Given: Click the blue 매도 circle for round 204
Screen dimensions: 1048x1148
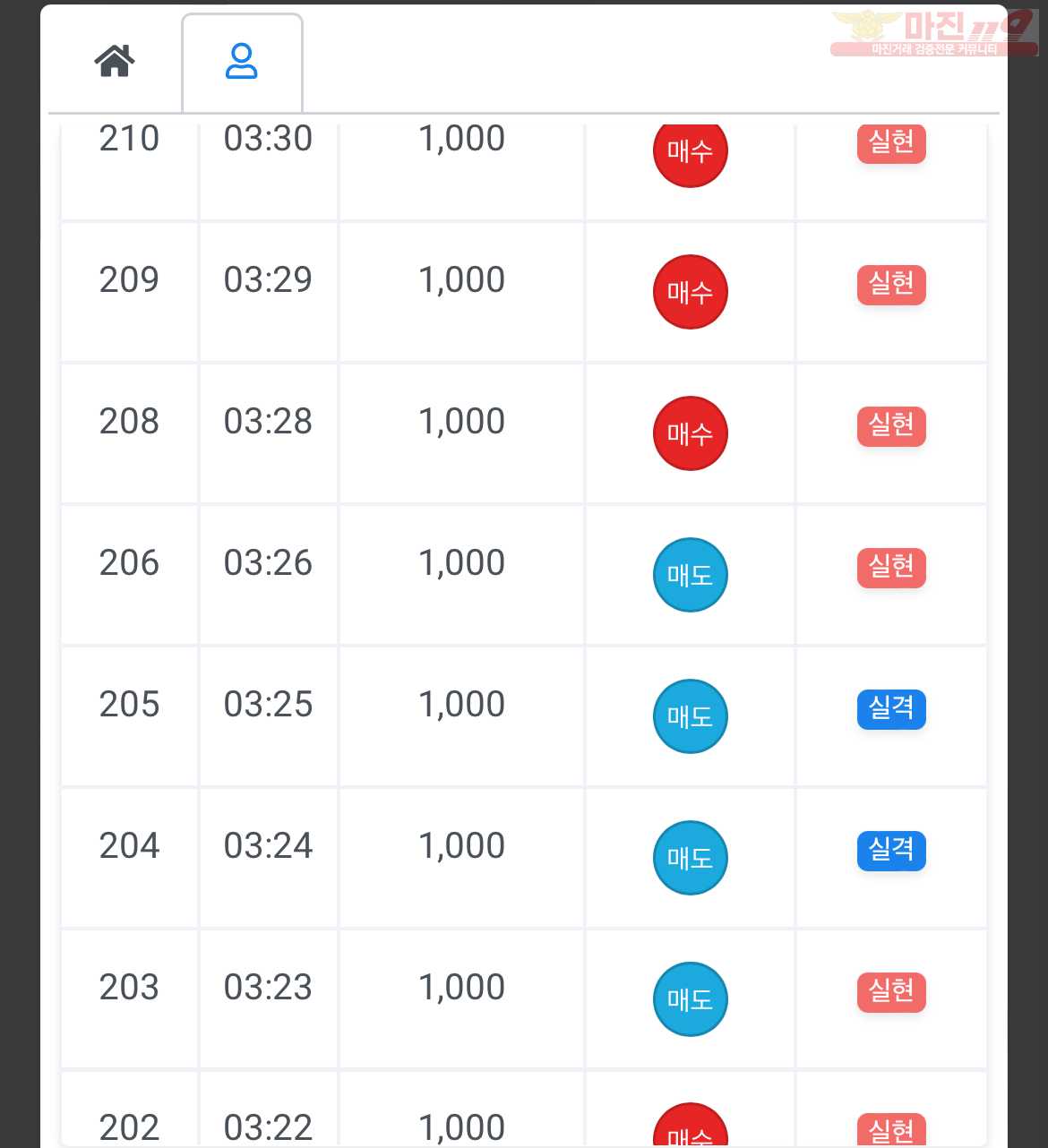Looking at the screenshot, I should [x=690, y=858].
